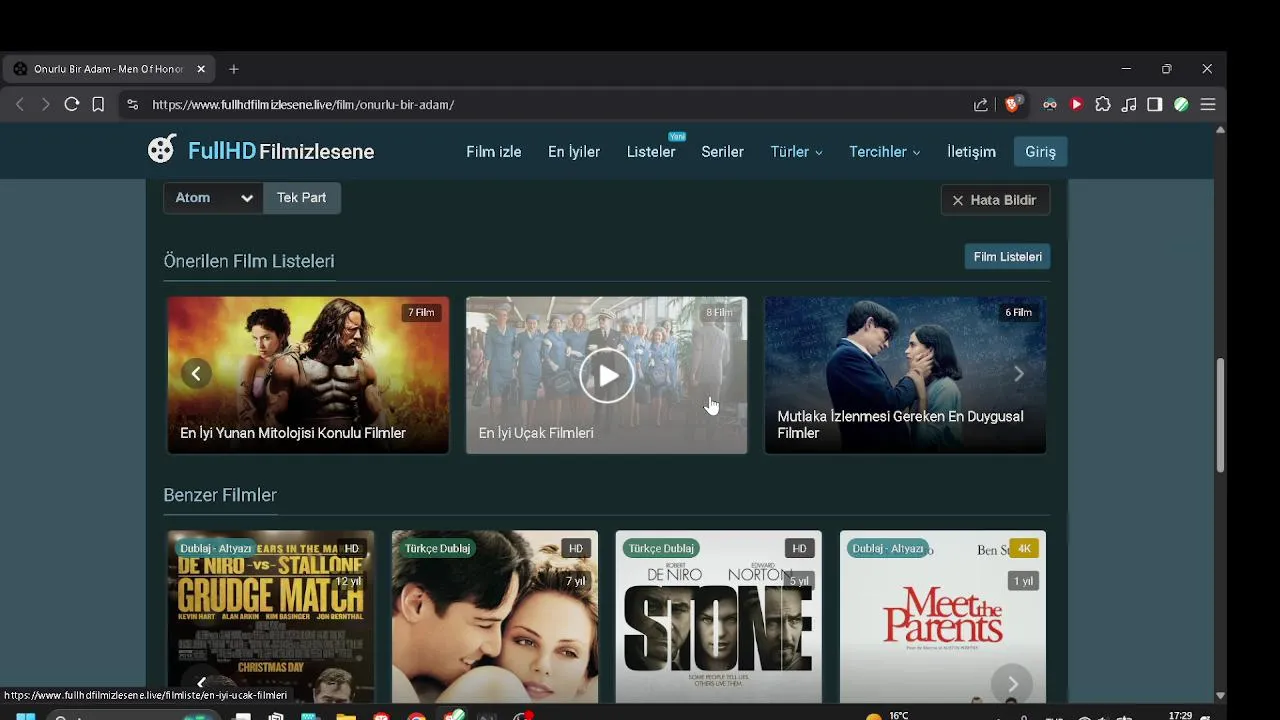Click the Türkçe Dublaj badge on Stone
The image size is (1280, 720).
(x=661, y=548)
